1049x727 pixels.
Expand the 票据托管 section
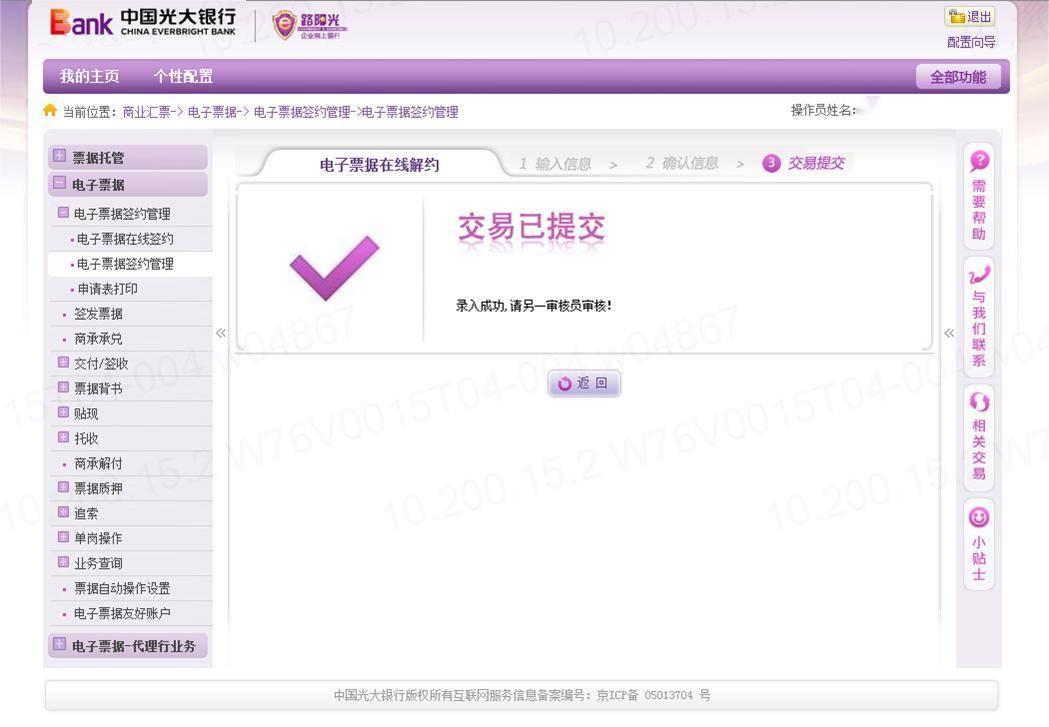click(x=60, y=157)
